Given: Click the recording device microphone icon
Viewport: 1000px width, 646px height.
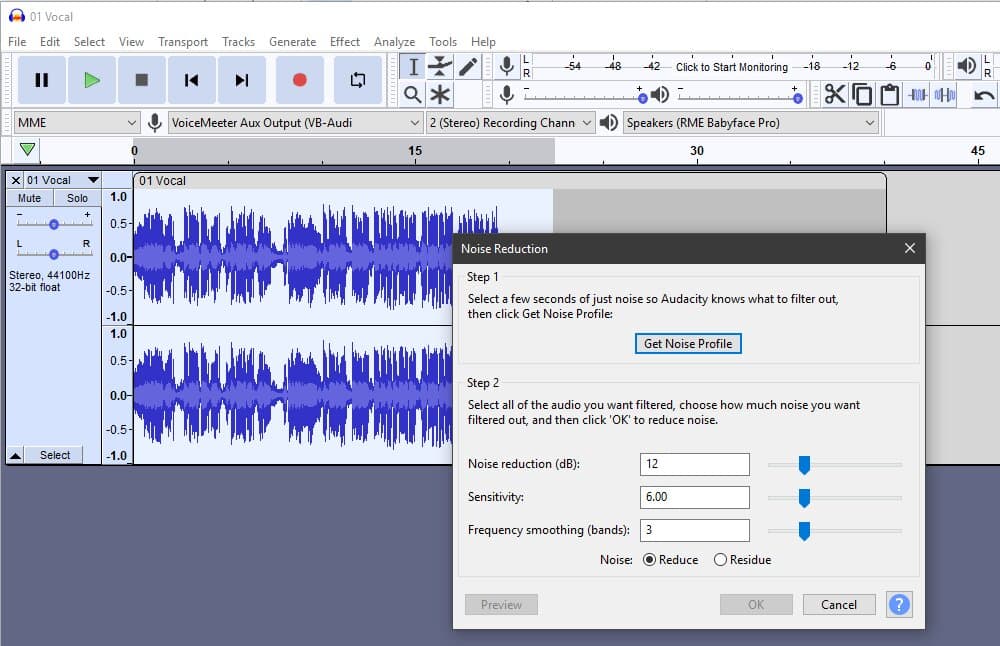Looking at the screenshot, I should pyautogui.click(x=154, y=122).
